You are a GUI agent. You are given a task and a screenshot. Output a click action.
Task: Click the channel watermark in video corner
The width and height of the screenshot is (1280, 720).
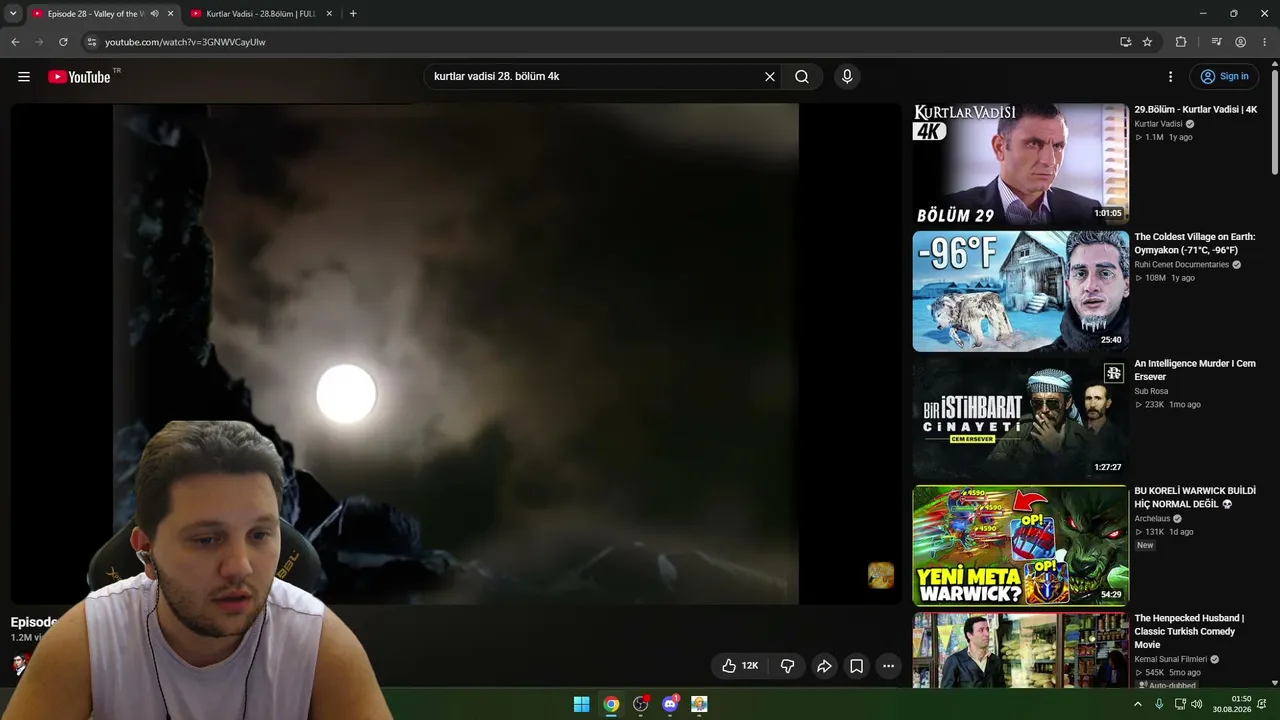coord(881,575)
